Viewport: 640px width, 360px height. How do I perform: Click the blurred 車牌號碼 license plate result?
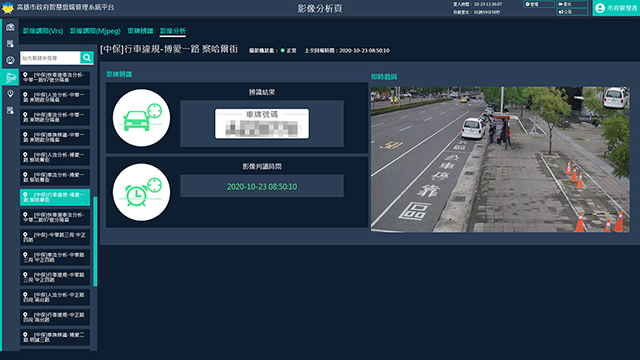tap(262, 124)
